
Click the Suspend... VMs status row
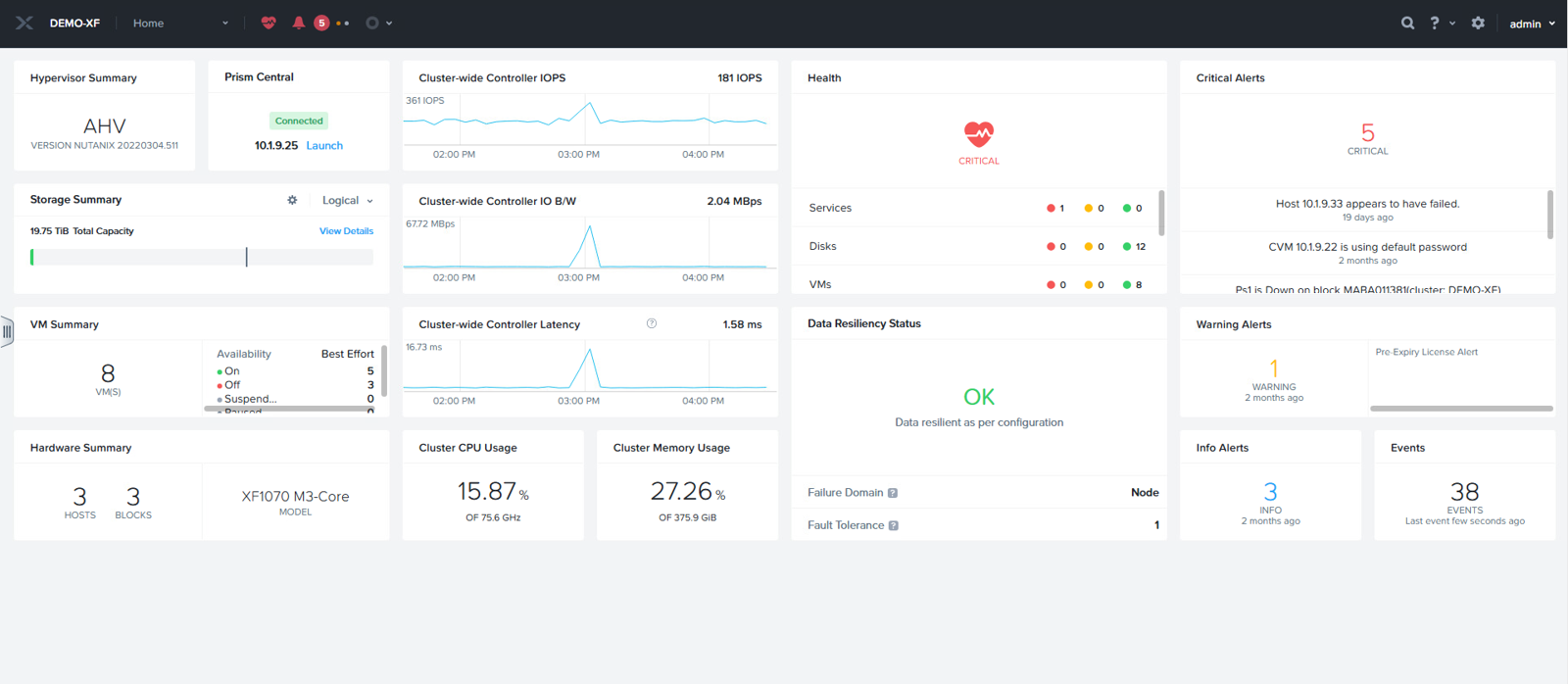295,399
